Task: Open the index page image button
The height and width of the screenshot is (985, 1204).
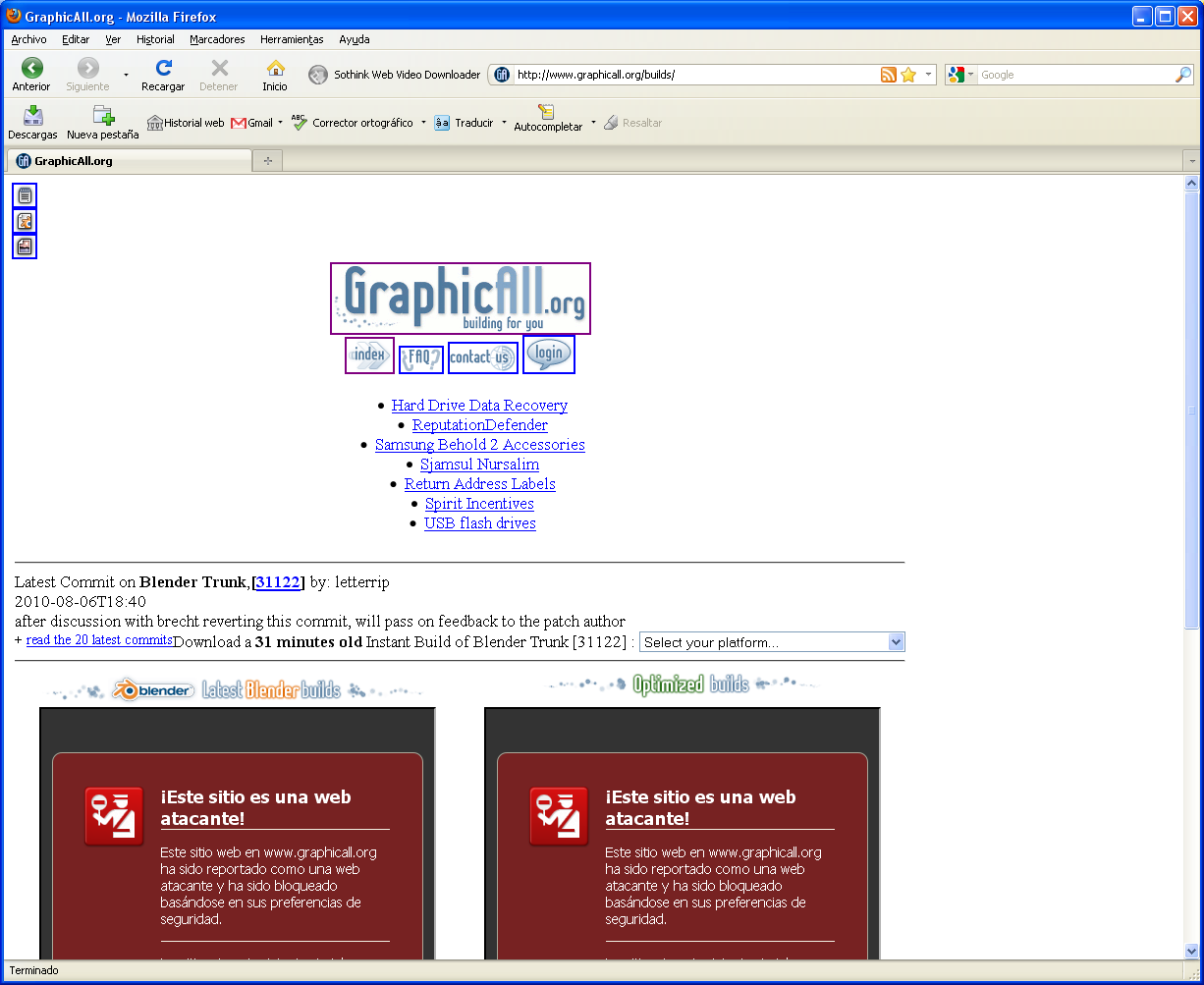Action: [369, 356]
